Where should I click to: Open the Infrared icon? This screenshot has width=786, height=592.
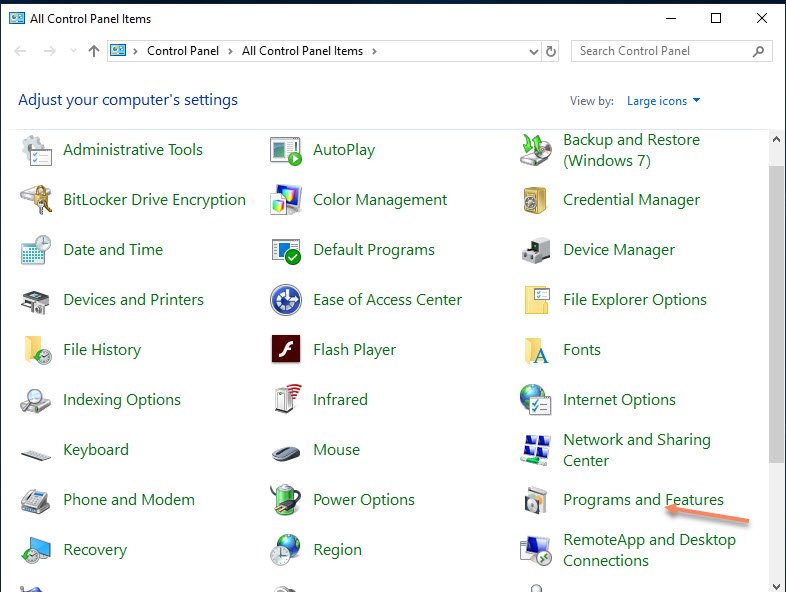point(288,399)
